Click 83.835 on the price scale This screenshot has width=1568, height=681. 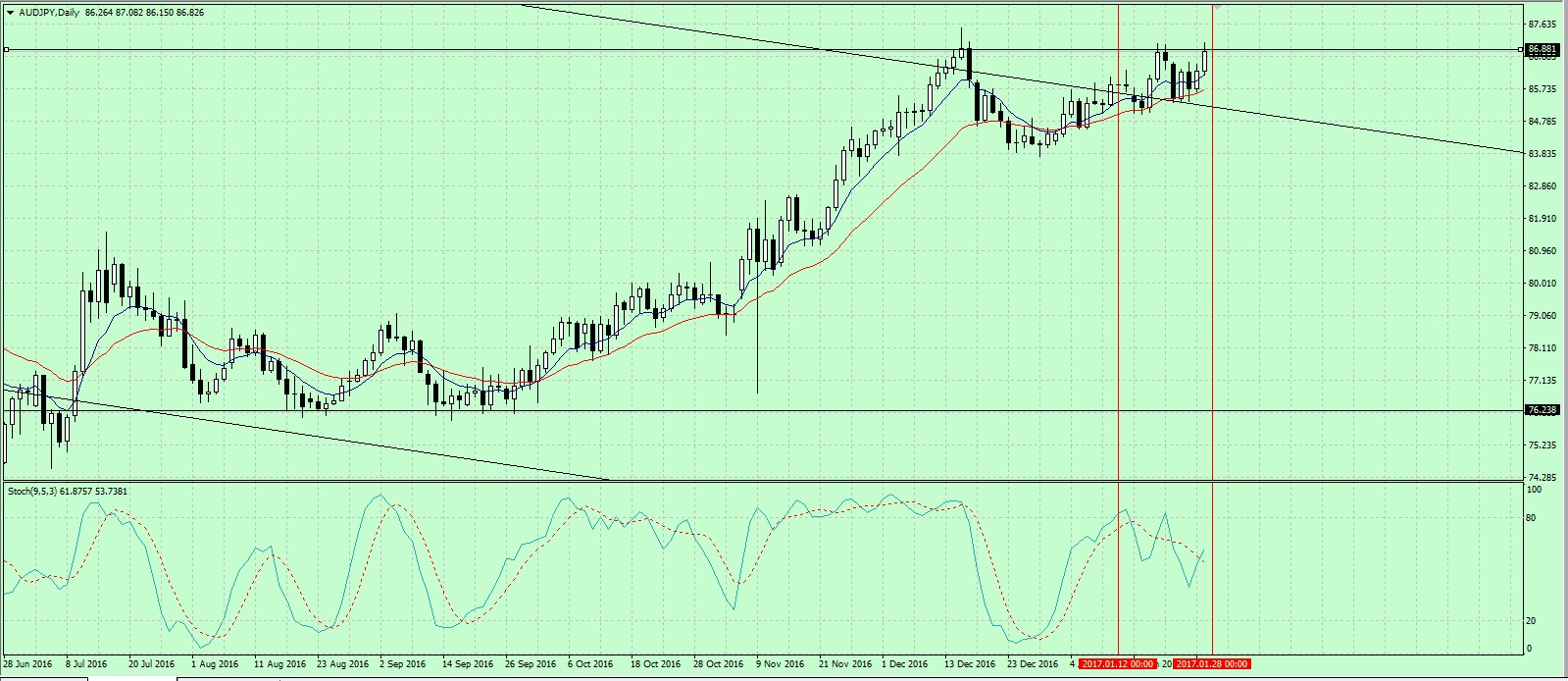(1543, 154)
